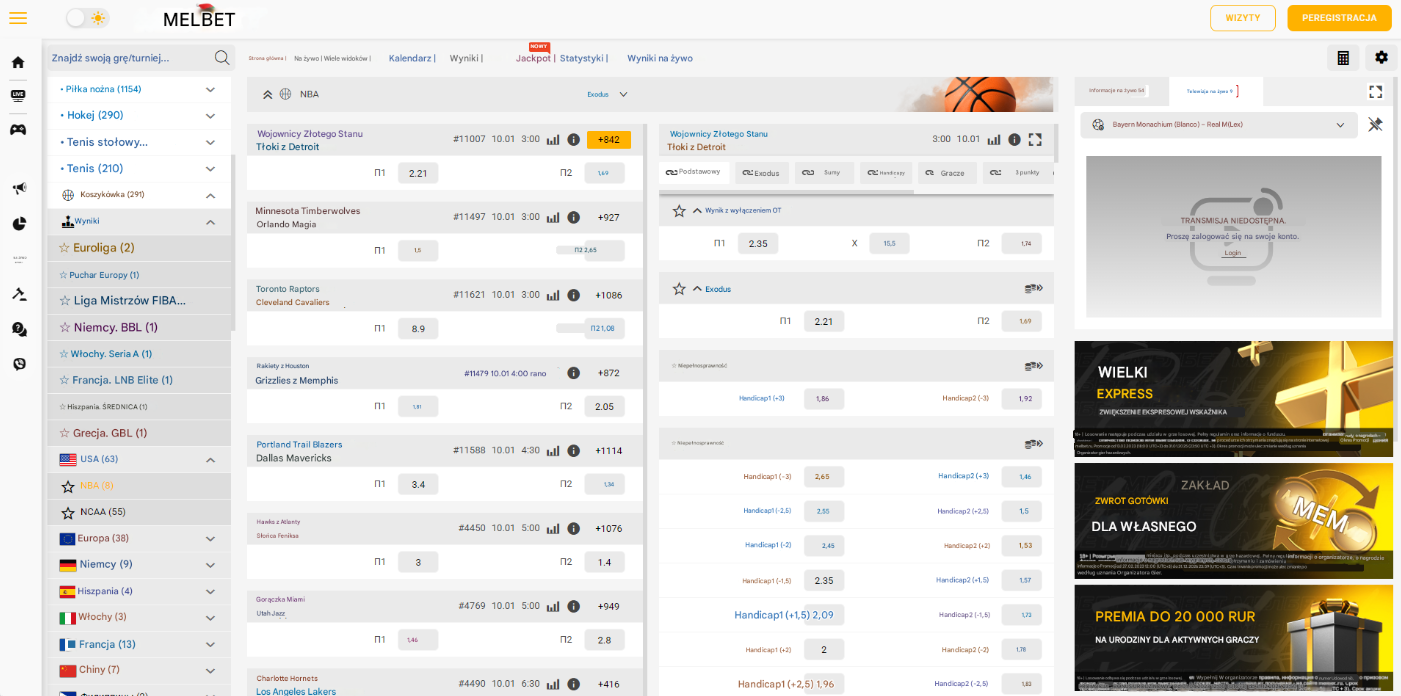Open the Jackpot menu link
Viewport: 1401px width, 696px height.
(x=535, y=58)
